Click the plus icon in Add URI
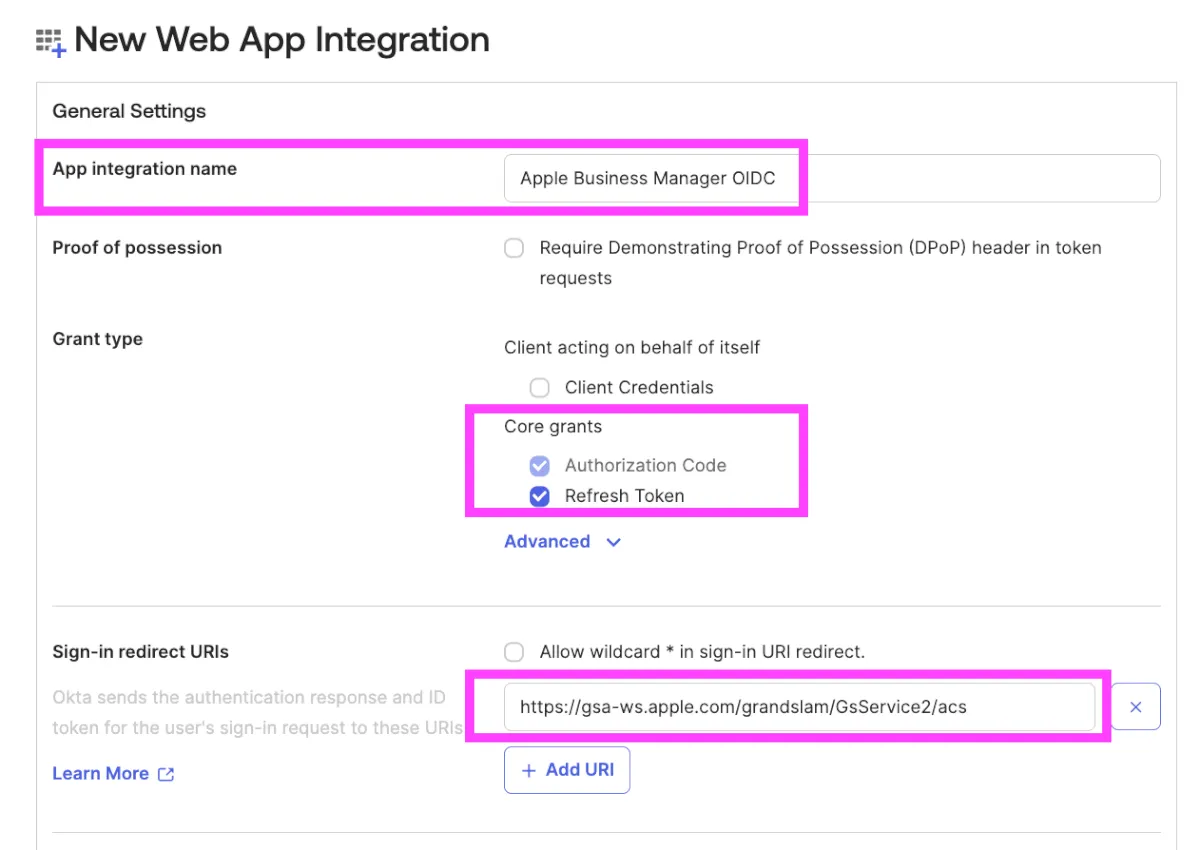The width and height of the screenshot is (1200, 850). pos(529,770)
